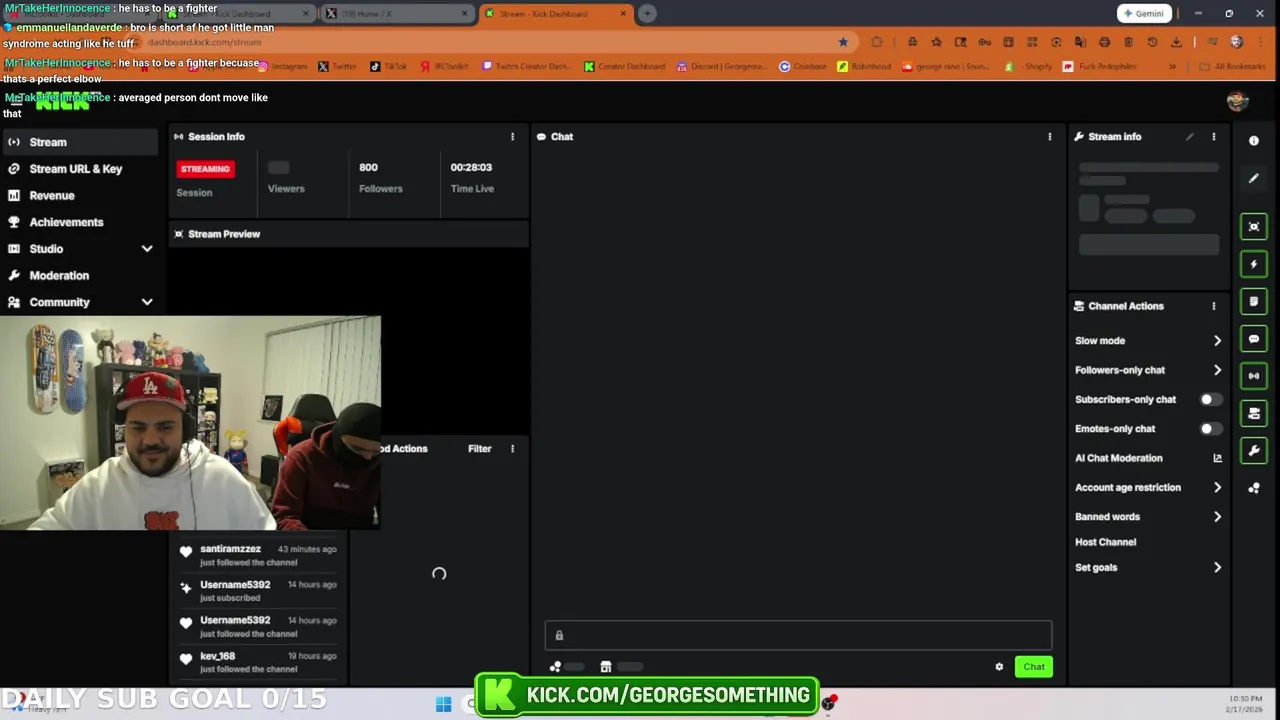Viewport: 1280px width, 720px height.
Task: Expand the Studio sidebar section
Action: pyautogui.click(x=147, y=249)
